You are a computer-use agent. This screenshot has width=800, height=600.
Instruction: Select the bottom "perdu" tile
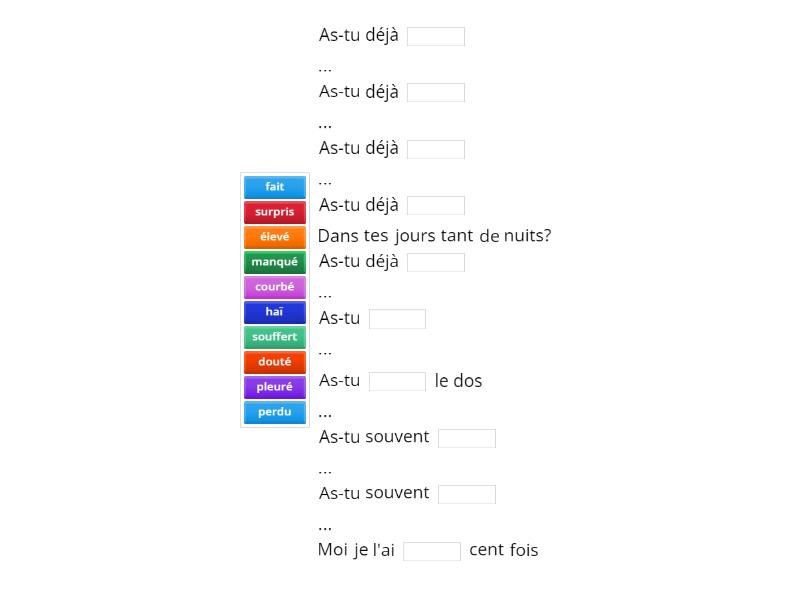coord(274,412)
